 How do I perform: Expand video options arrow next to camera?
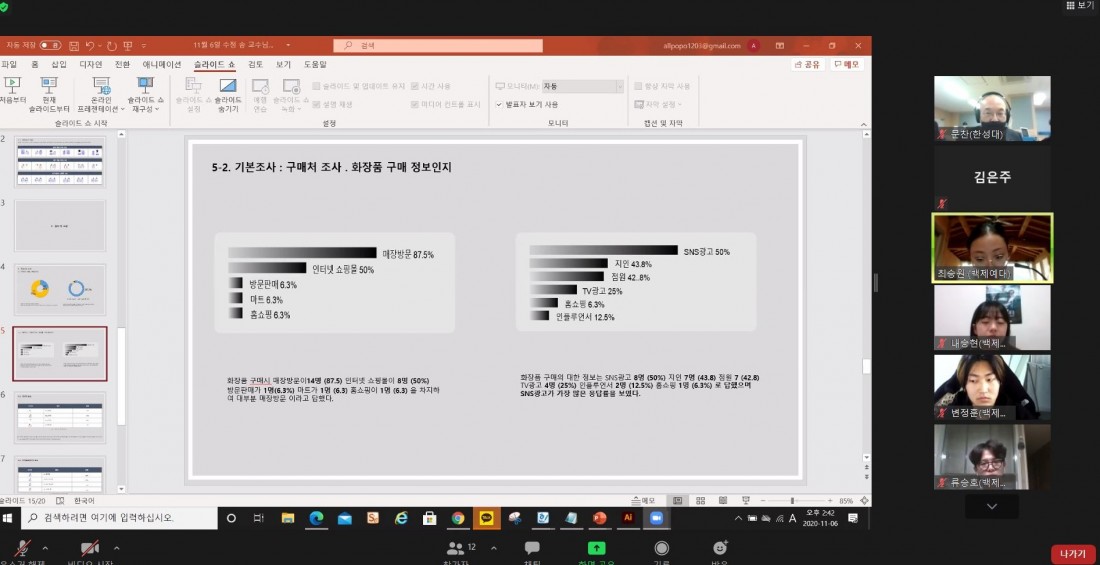click(x=116, y=548)
